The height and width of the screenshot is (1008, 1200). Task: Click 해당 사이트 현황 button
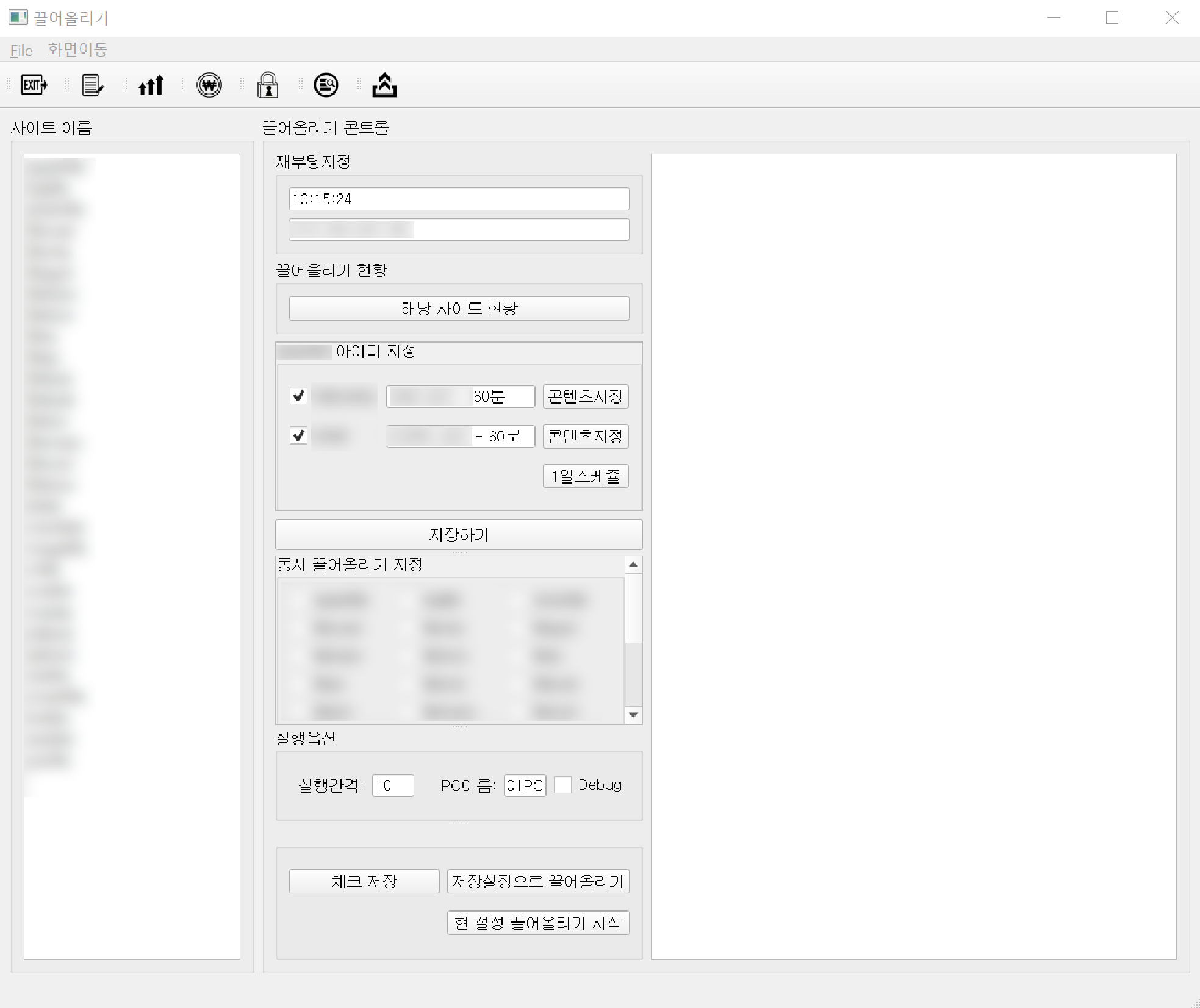pos(459,308)
